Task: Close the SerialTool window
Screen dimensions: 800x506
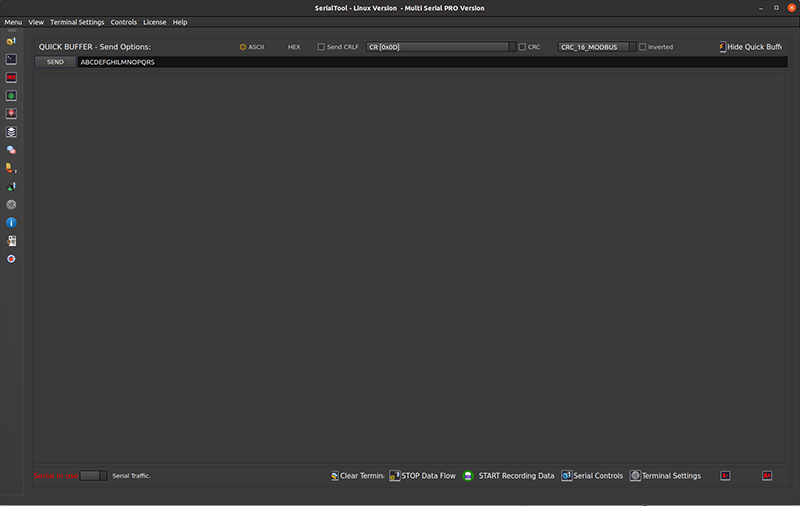Action: (792, 8)
